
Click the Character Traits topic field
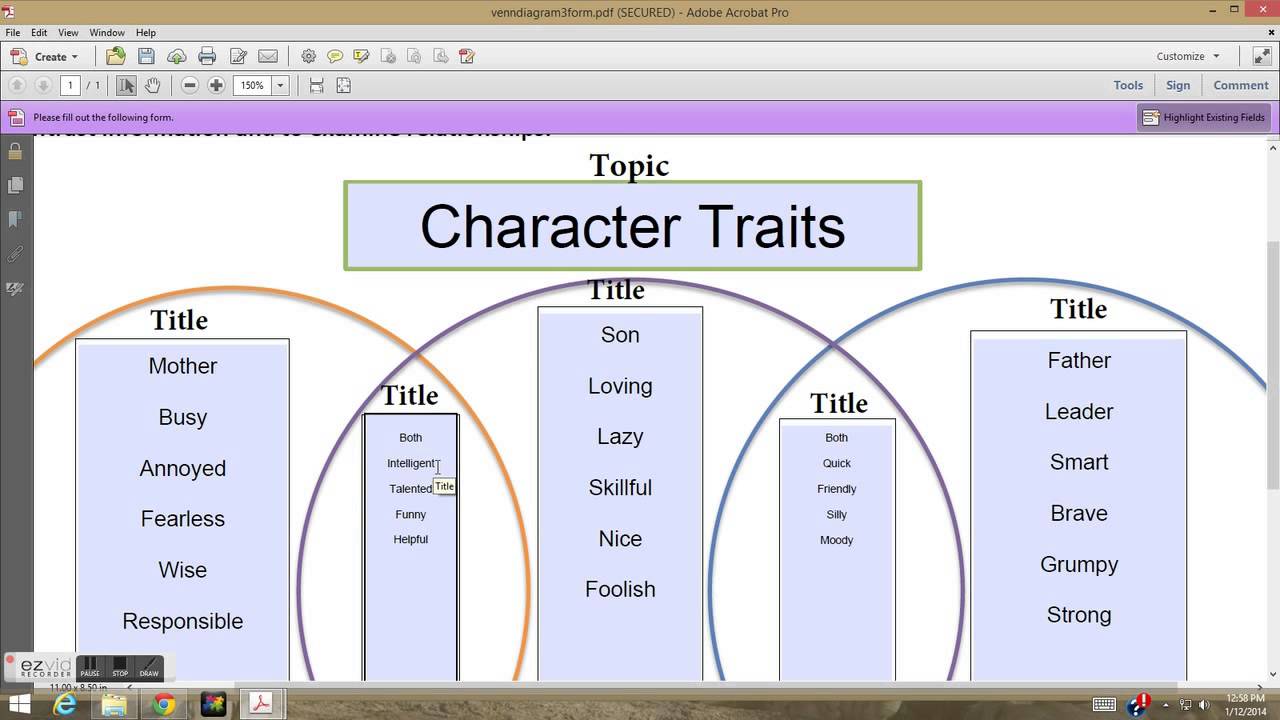pos(632,226)
